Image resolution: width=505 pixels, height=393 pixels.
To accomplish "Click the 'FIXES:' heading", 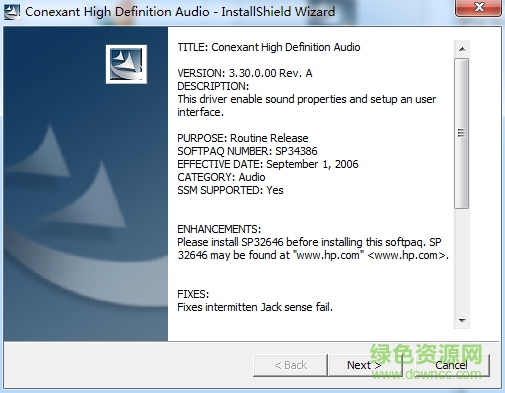I will click(193, 294).
